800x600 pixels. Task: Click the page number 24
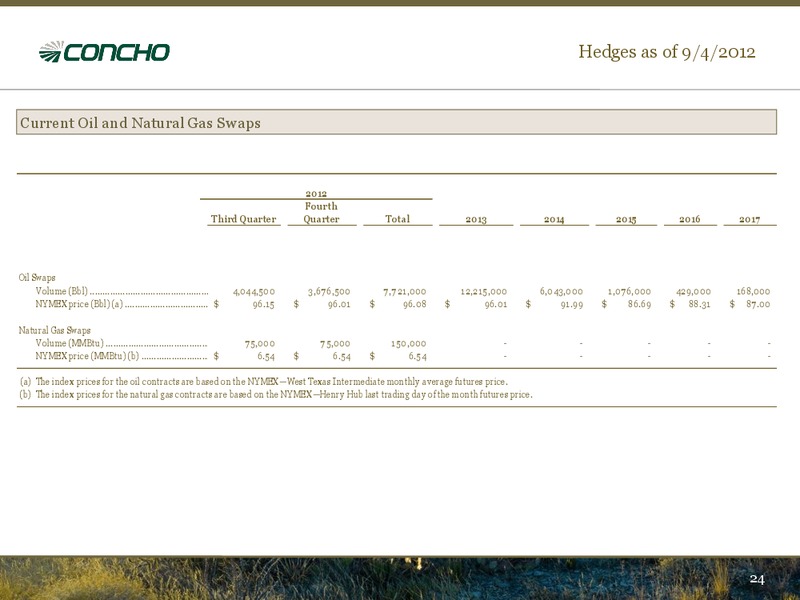click(x=757, y=579)
